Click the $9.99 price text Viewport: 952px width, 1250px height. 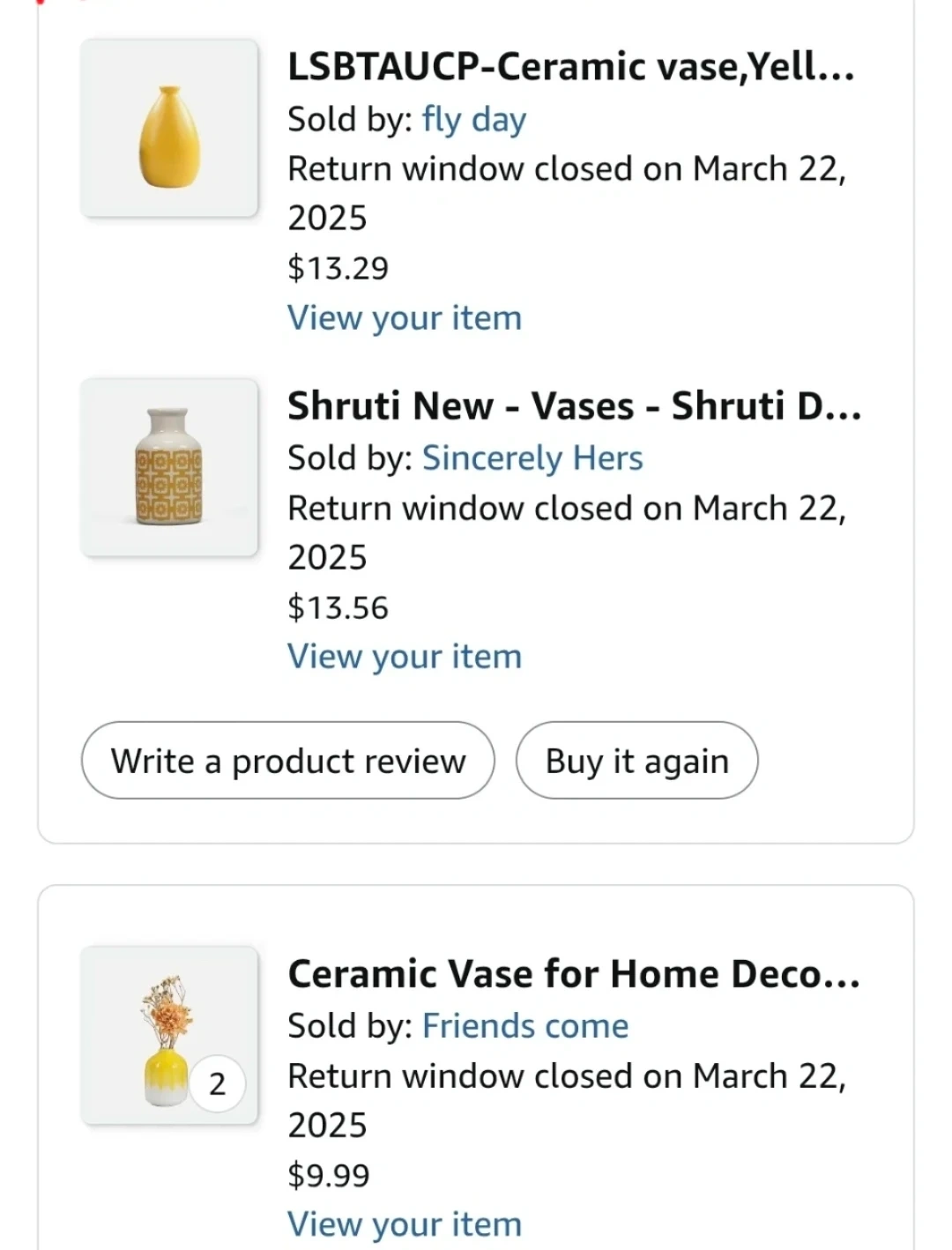point(328,1175)
